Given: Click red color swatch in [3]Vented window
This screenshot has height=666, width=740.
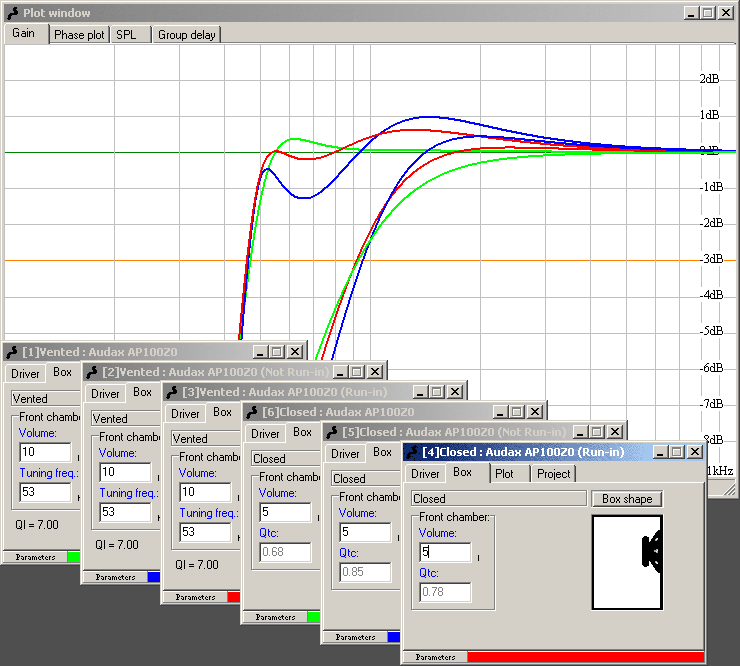Looking at the screenshot, I should (234, 597).
